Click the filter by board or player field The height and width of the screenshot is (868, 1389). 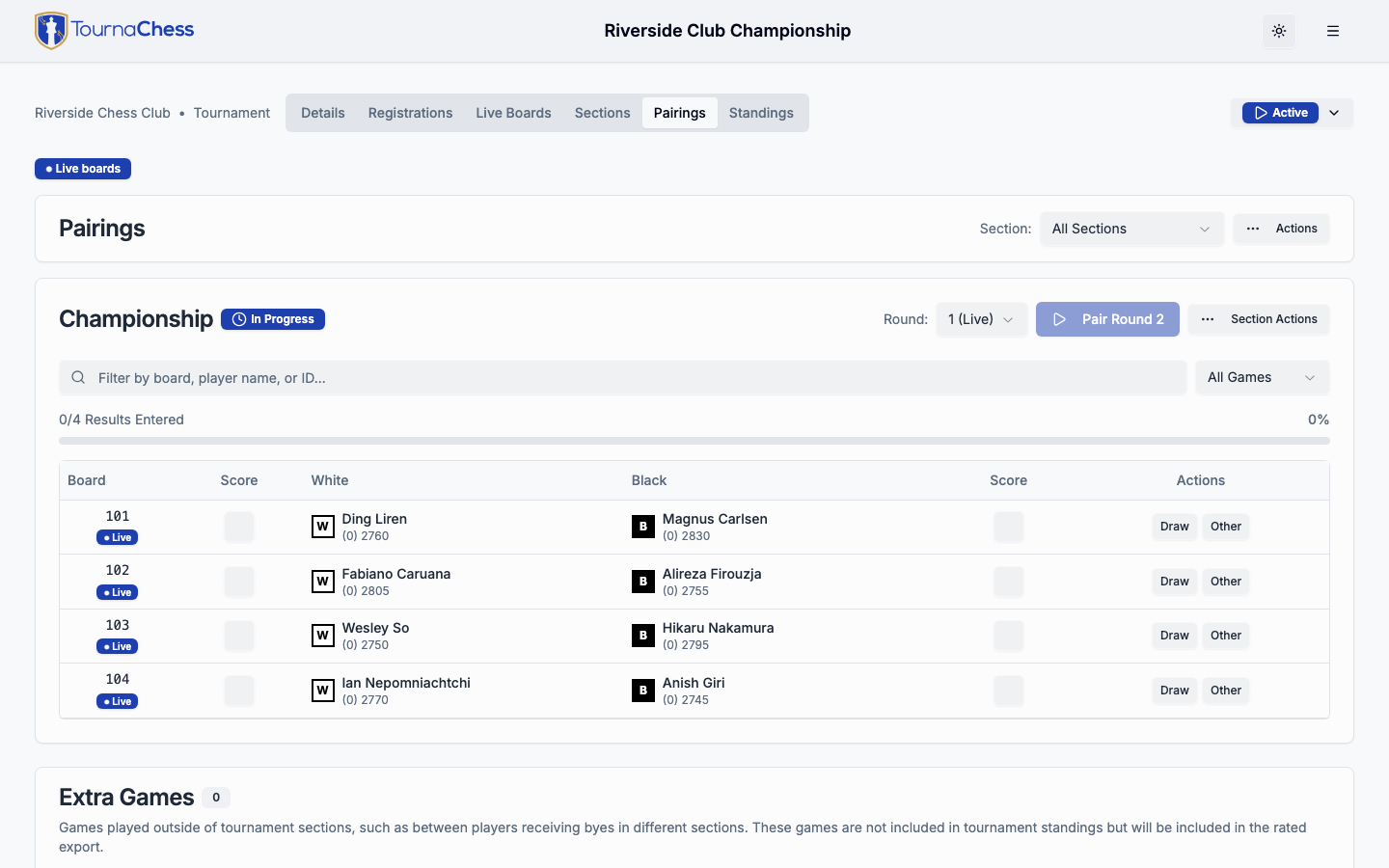click(623, 378)
